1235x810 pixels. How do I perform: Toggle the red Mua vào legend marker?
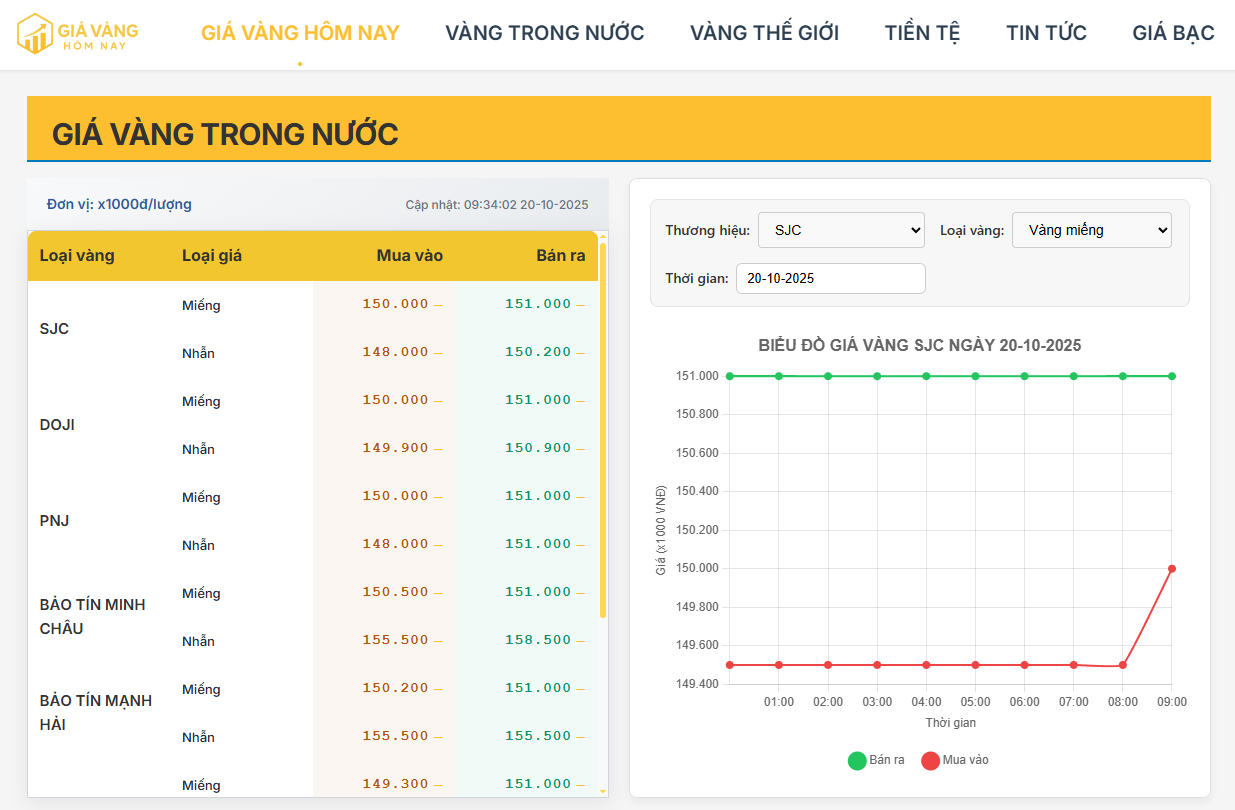click(930, 761)
